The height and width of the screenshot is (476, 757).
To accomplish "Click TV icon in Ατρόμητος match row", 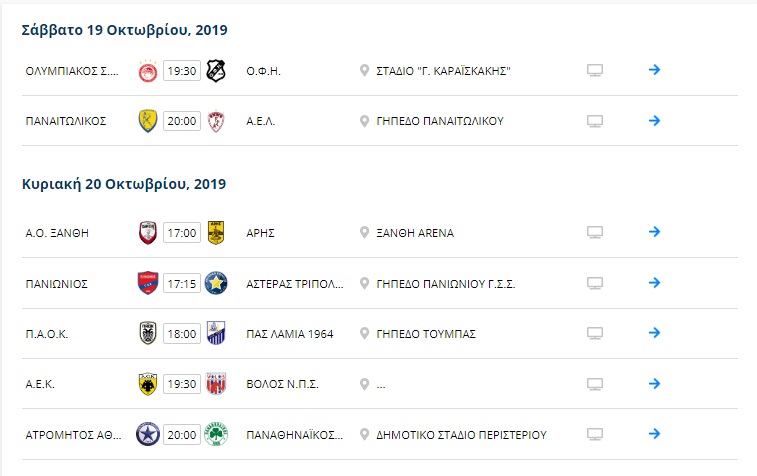I will click(x=595, y=434).
